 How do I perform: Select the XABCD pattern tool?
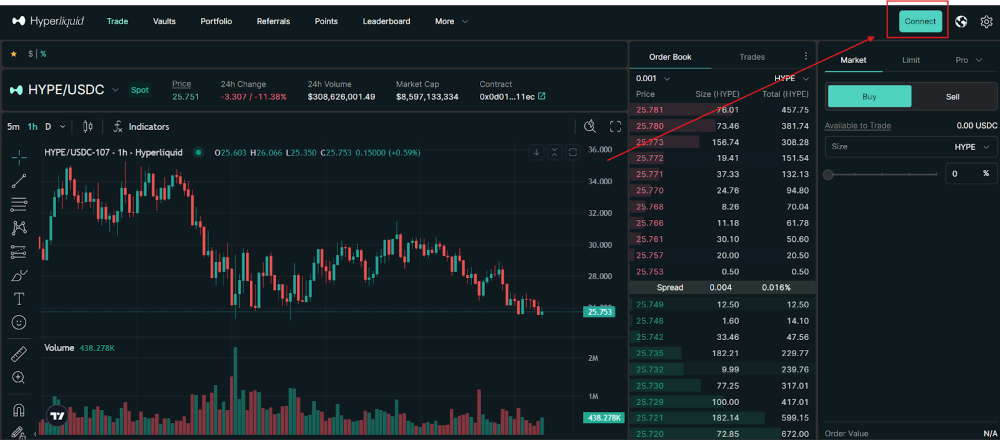coord(19,228)
